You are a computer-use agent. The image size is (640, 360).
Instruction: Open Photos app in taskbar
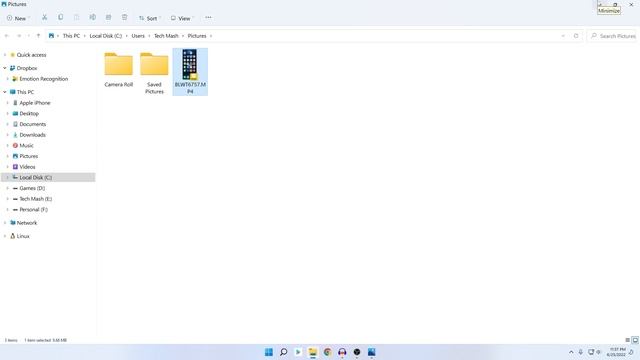click(371, 352)
